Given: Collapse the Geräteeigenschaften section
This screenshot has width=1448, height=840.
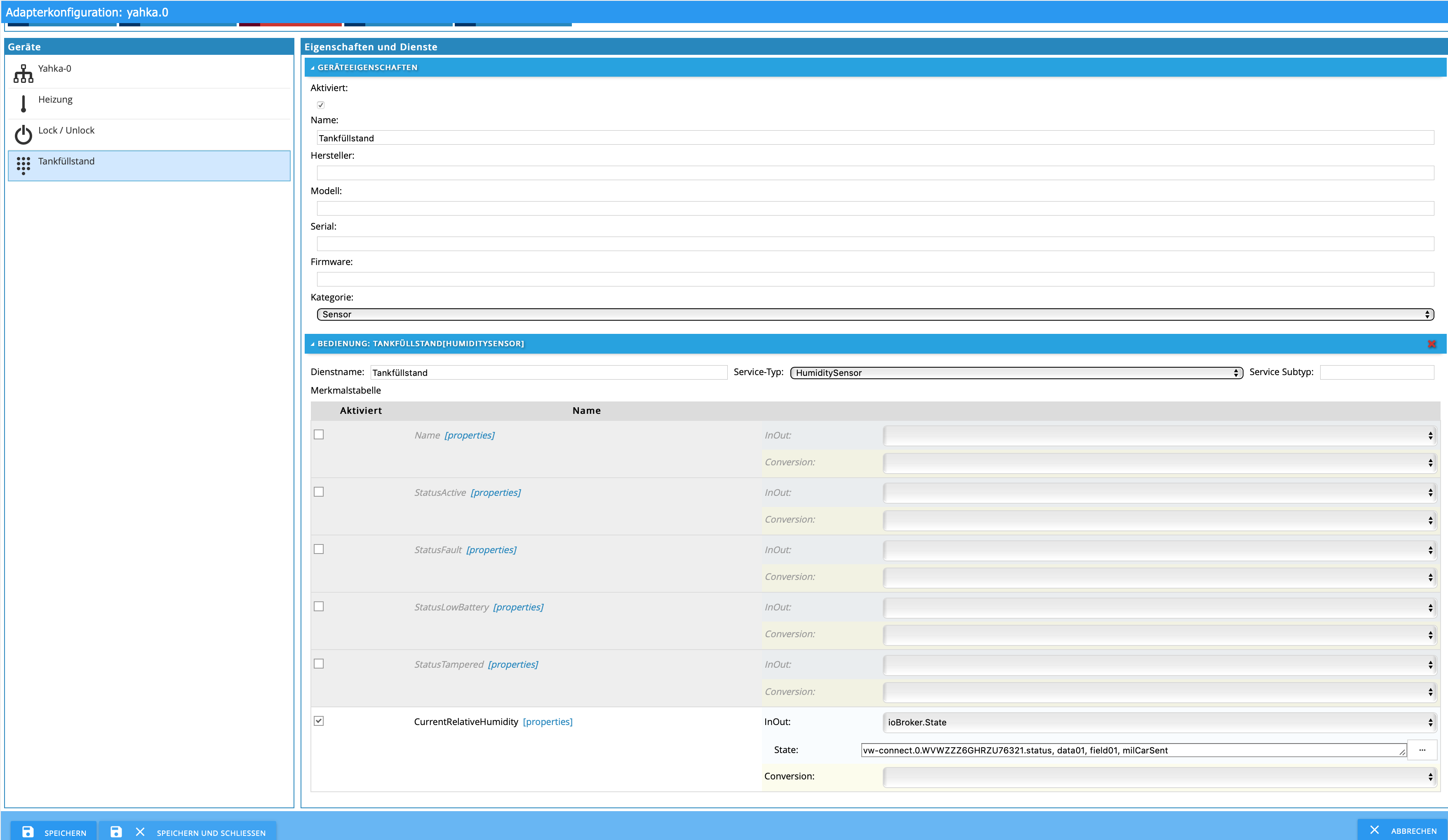Looking at the screenshot, I should [x=367, y=67].
